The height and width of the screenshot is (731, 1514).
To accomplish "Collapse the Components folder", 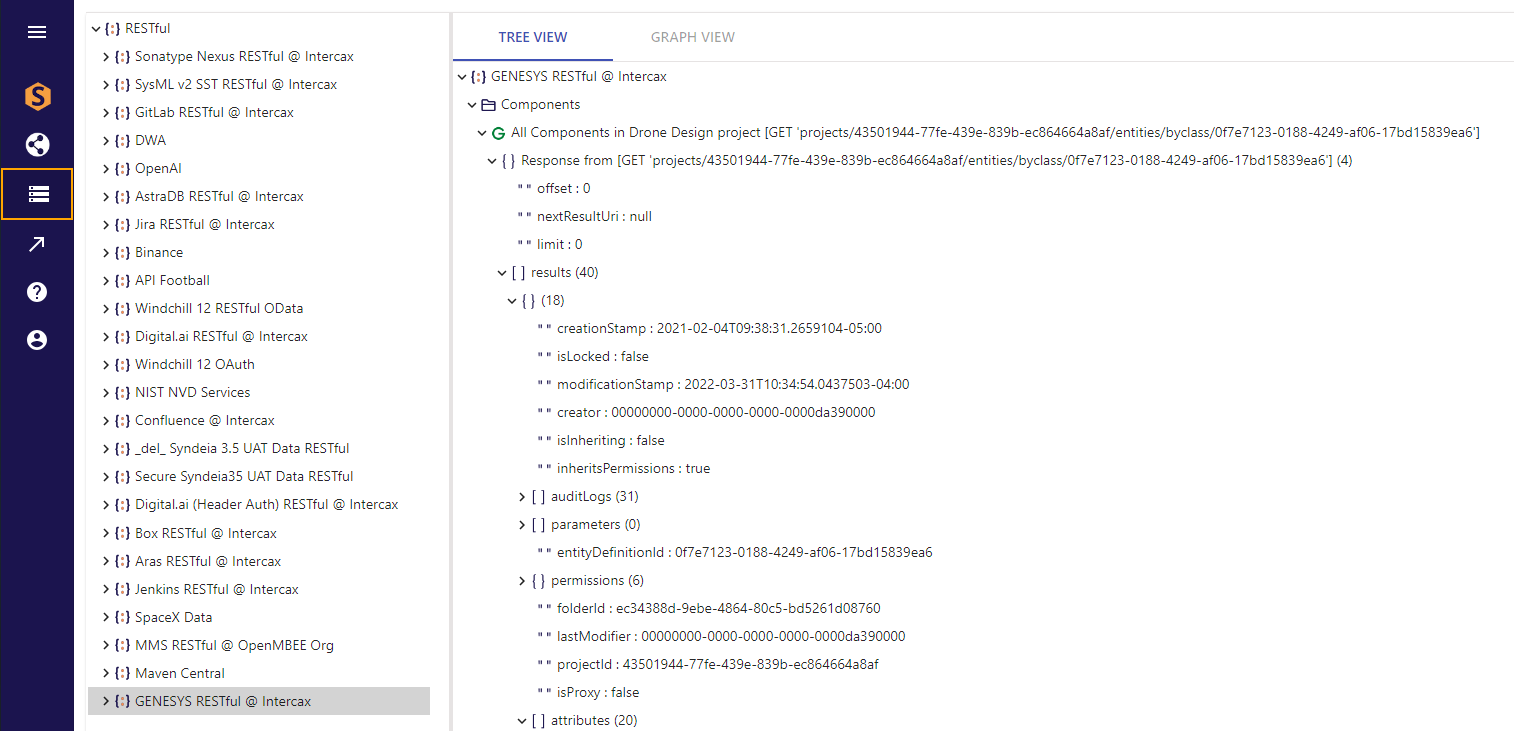I will (472, 104).
